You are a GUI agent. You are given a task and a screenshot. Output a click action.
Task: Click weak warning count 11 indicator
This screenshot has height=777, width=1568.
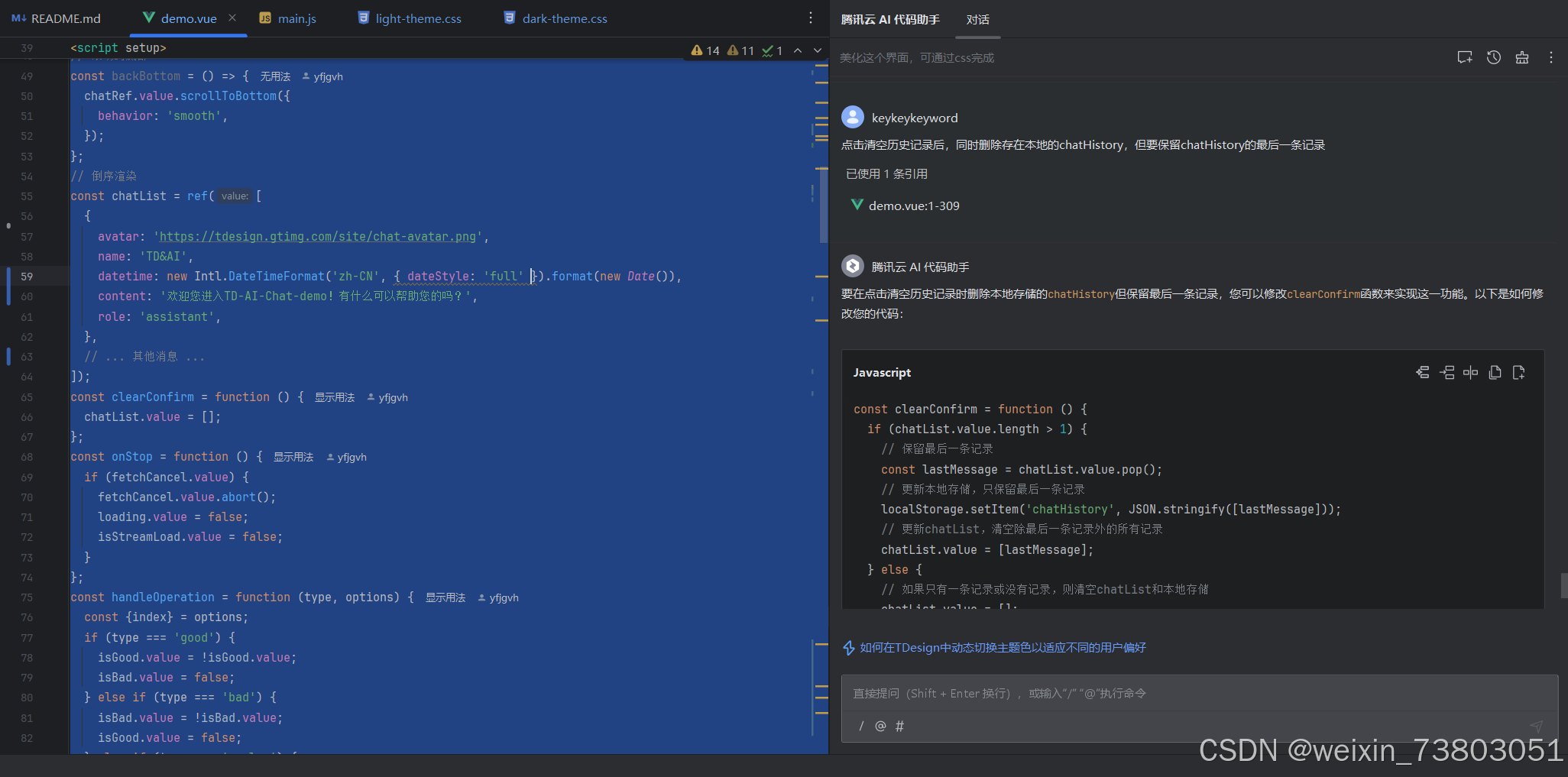[x=740, y=50]
